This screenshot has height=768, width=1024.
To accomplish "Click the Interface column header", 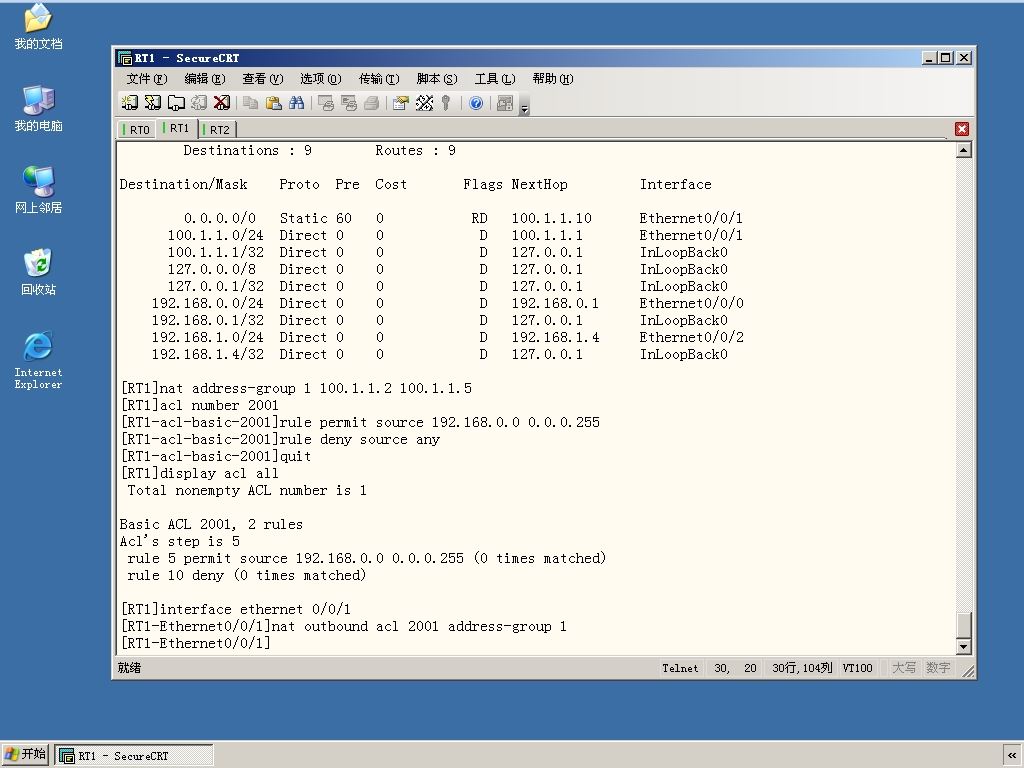I will click(675, 184).
